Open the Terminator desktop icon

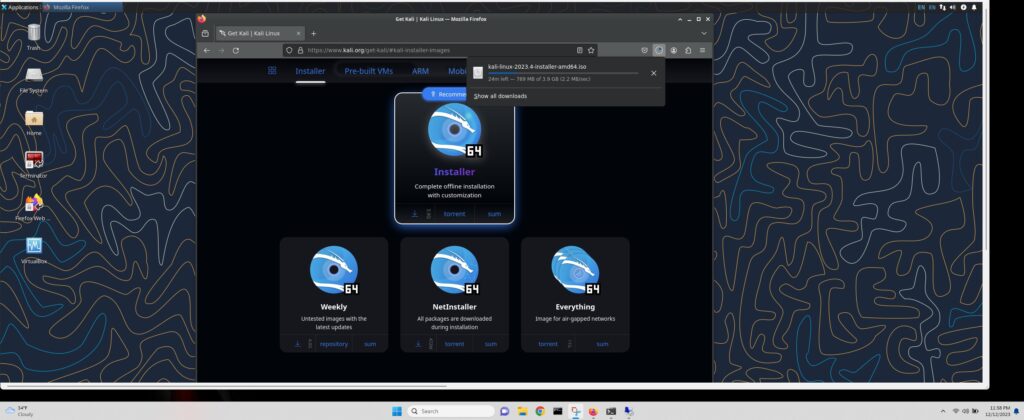[34, 161]
